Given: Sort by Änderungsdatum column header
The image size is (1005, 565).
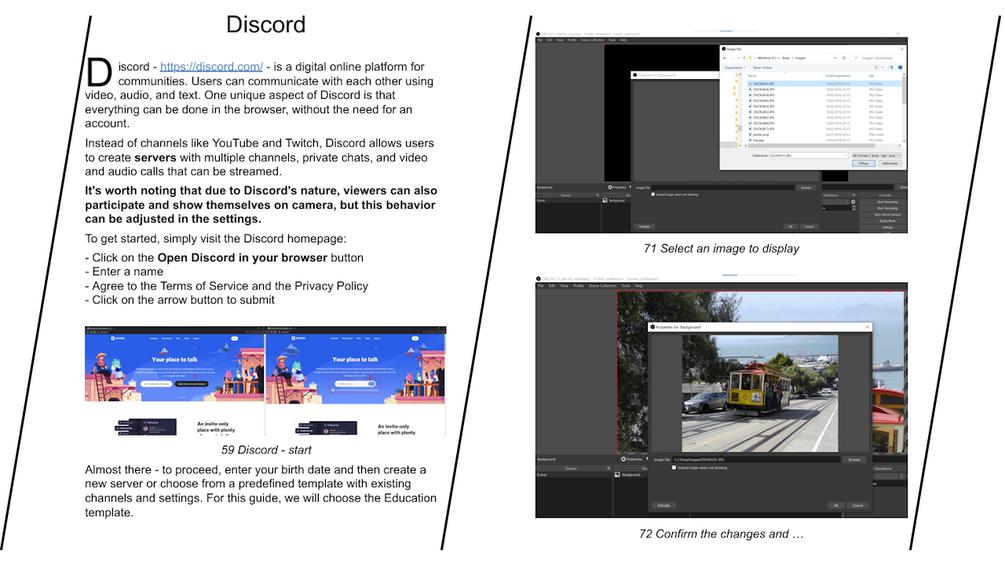Looking at the screenshot, I should tap(838, 76).
